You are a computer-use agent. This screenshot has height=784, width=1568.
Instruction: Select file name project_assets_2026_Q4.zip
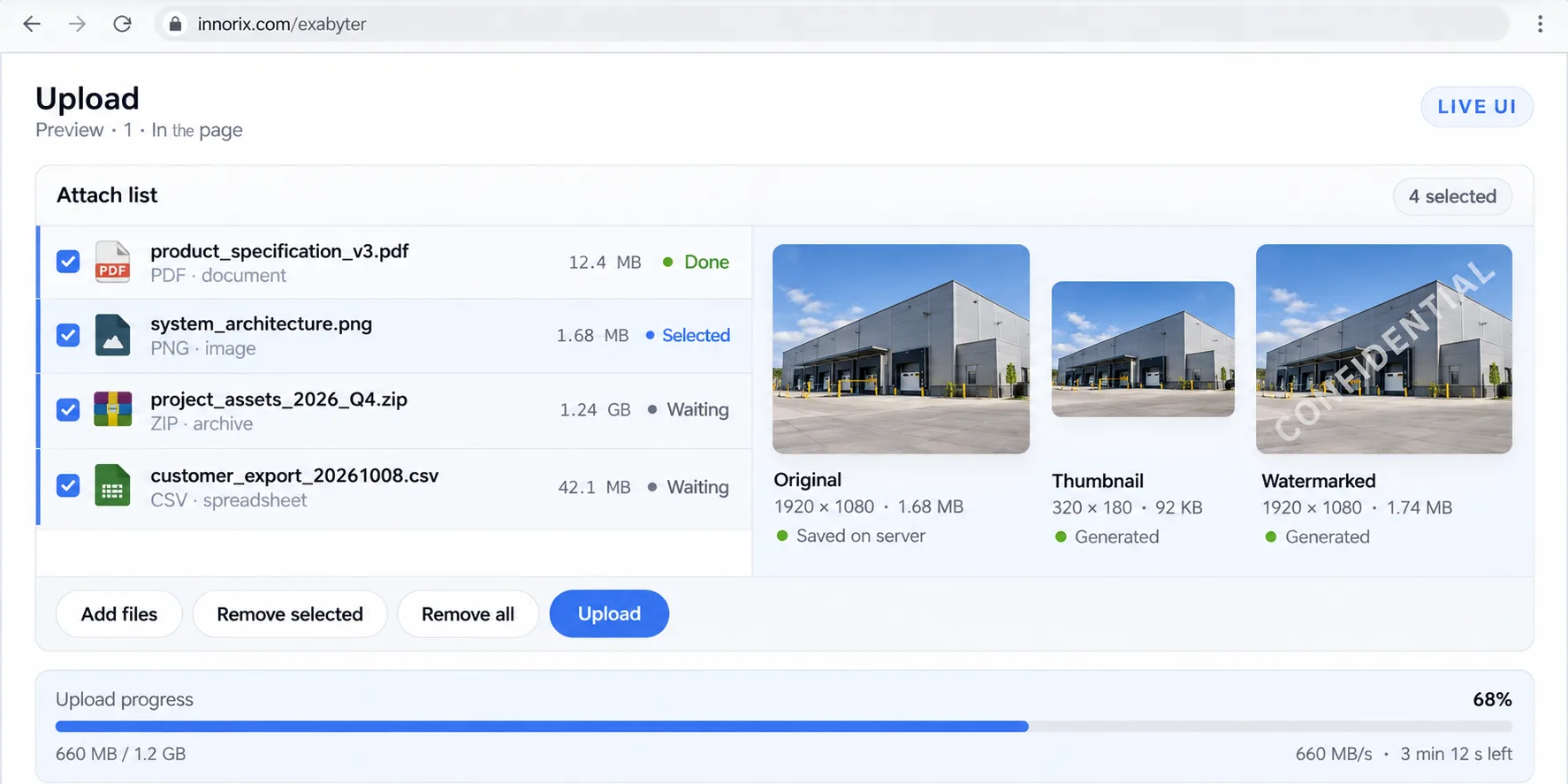point(278,399)
